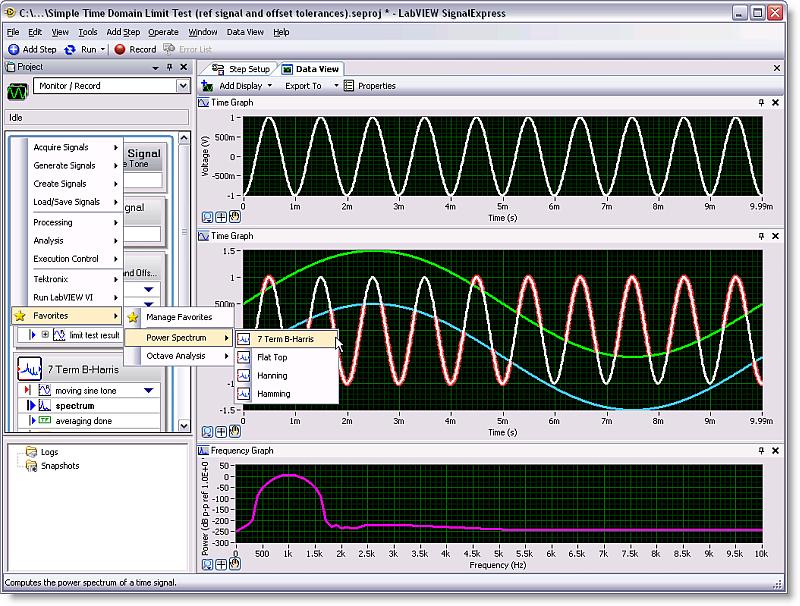Click the Properties icon in the Data View toolbar

pyautogui.click(x=349, y=86)
